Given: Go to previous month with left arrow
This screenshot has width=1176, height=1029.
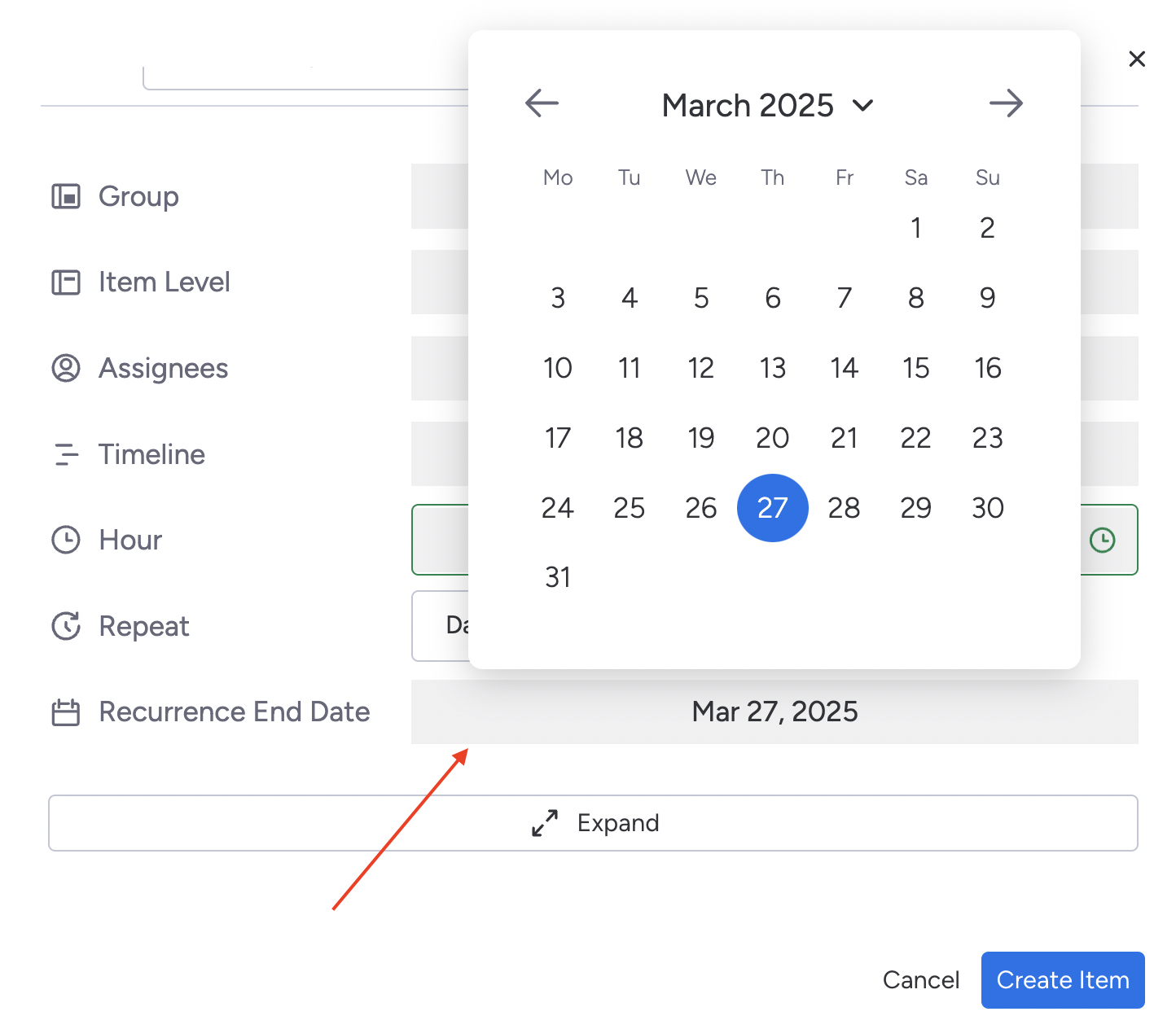Looking at the screenshot, I should click(542, 103).
